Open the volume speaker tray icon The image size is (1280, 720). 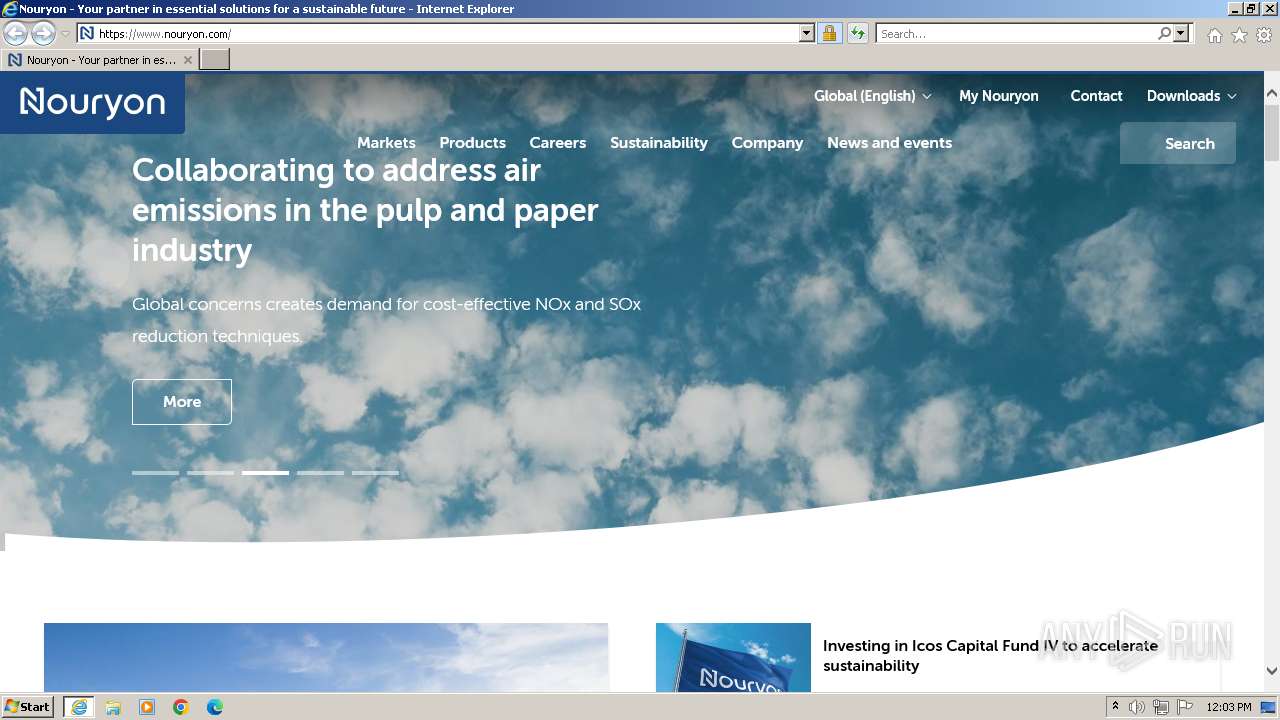(x=1137, y=707)
